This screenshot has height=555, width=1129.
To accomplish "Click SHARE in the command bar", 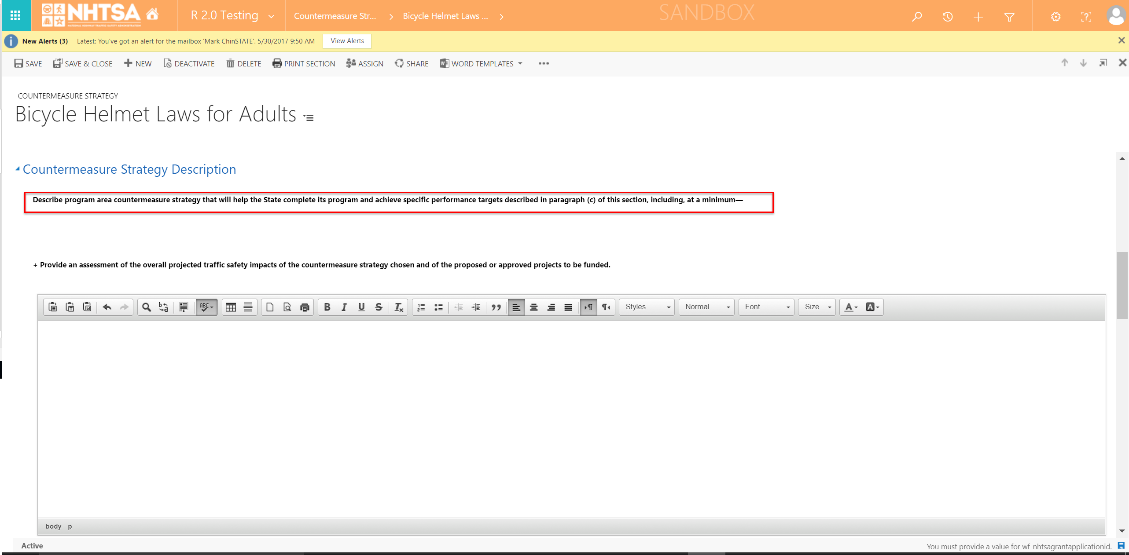I will 411,63.
